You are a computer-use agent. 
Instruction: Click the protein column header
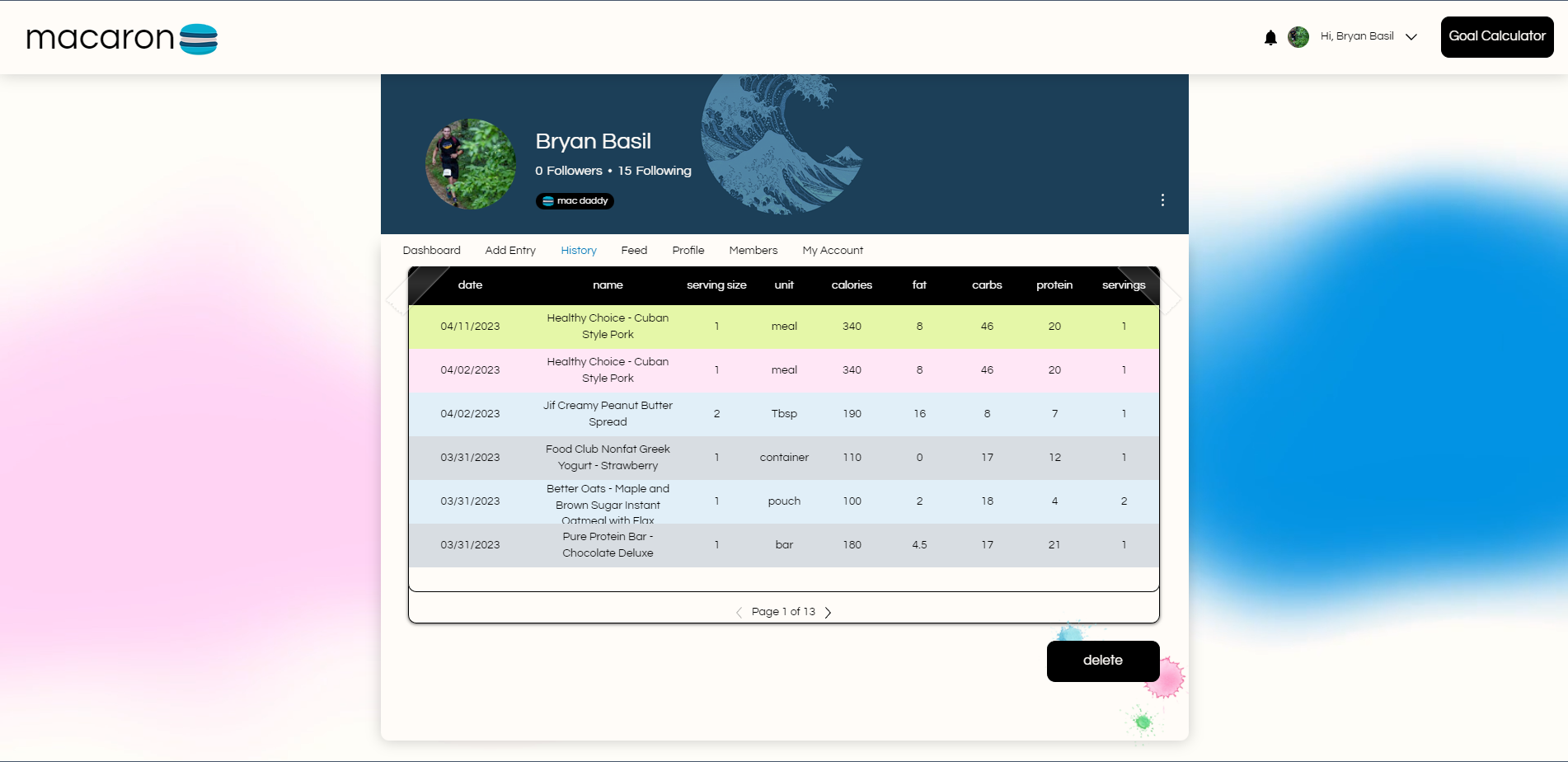[x=1054, y=285]
